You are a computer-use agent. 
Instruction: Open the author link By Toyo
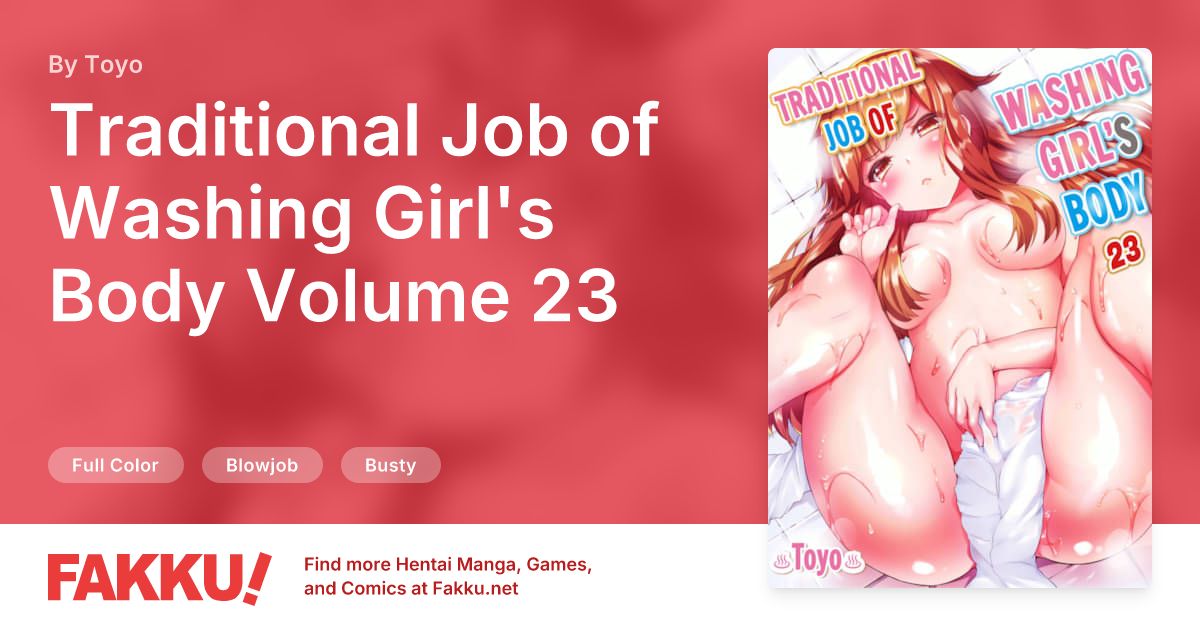[x=95, y=65]
